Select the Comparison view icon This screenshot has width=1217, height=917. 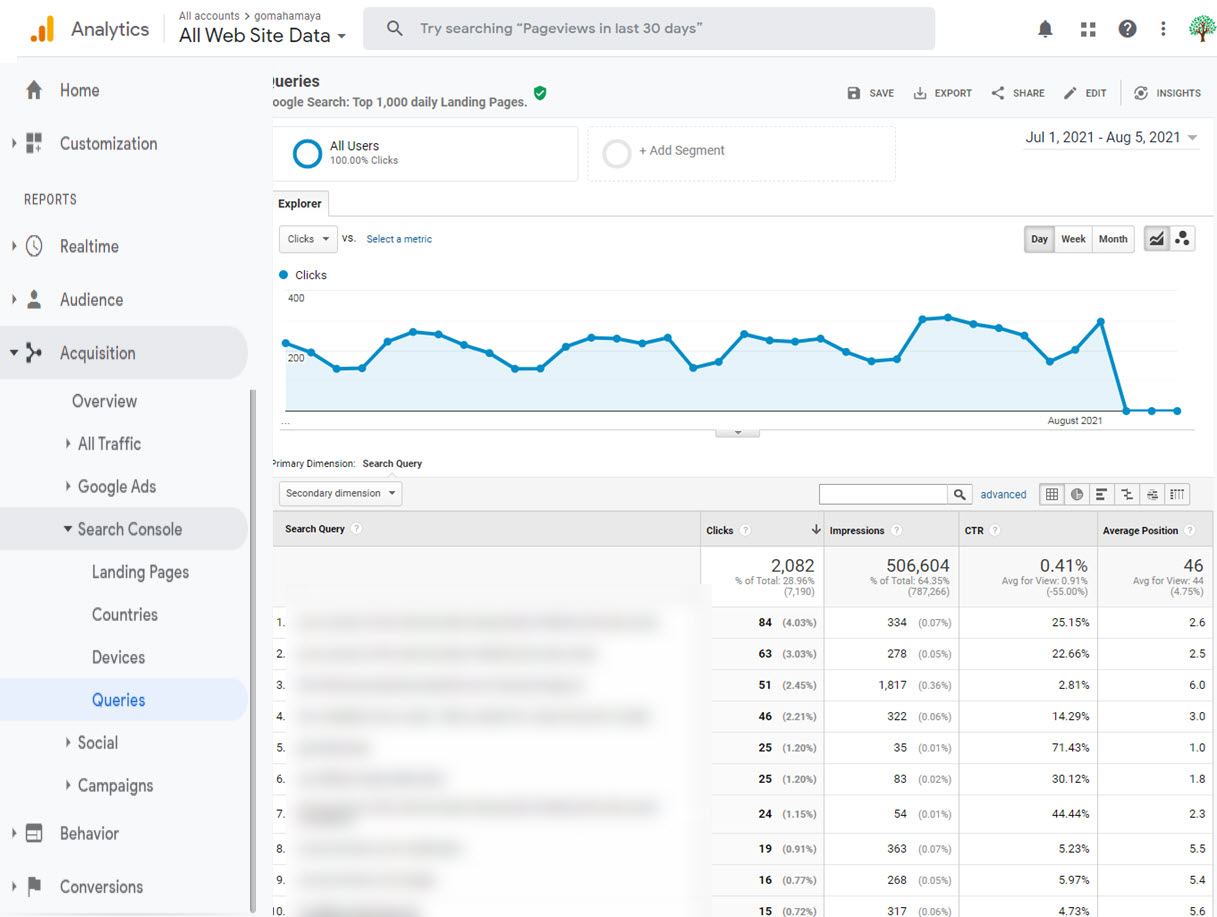[1127, 494]
